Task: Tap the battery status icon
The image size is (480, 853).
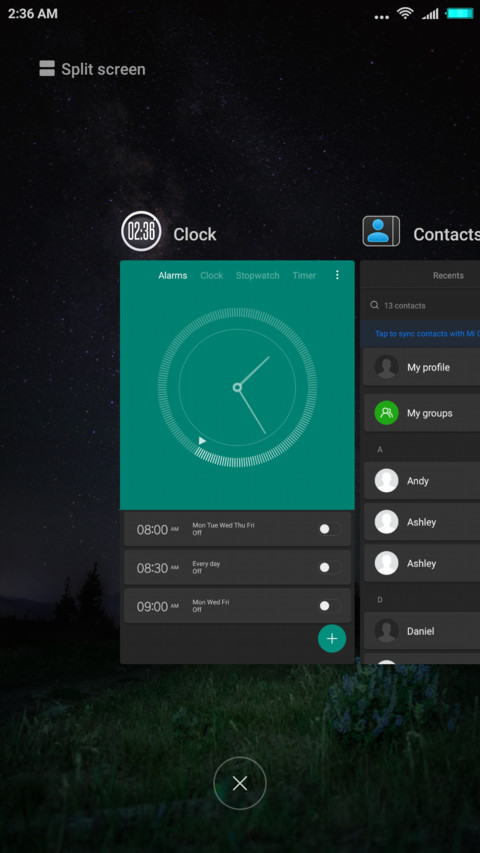Action: pos(460,13)
